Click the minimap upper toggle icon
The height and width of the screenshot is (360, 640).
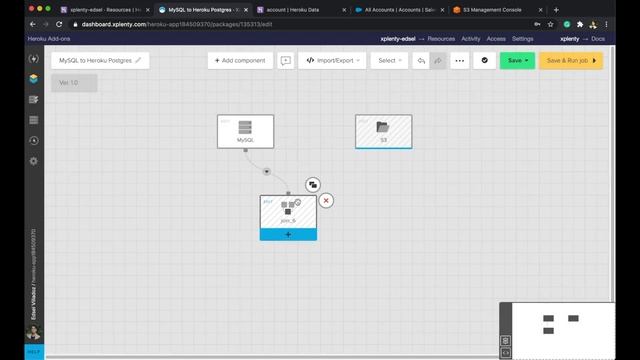point(505,340)
